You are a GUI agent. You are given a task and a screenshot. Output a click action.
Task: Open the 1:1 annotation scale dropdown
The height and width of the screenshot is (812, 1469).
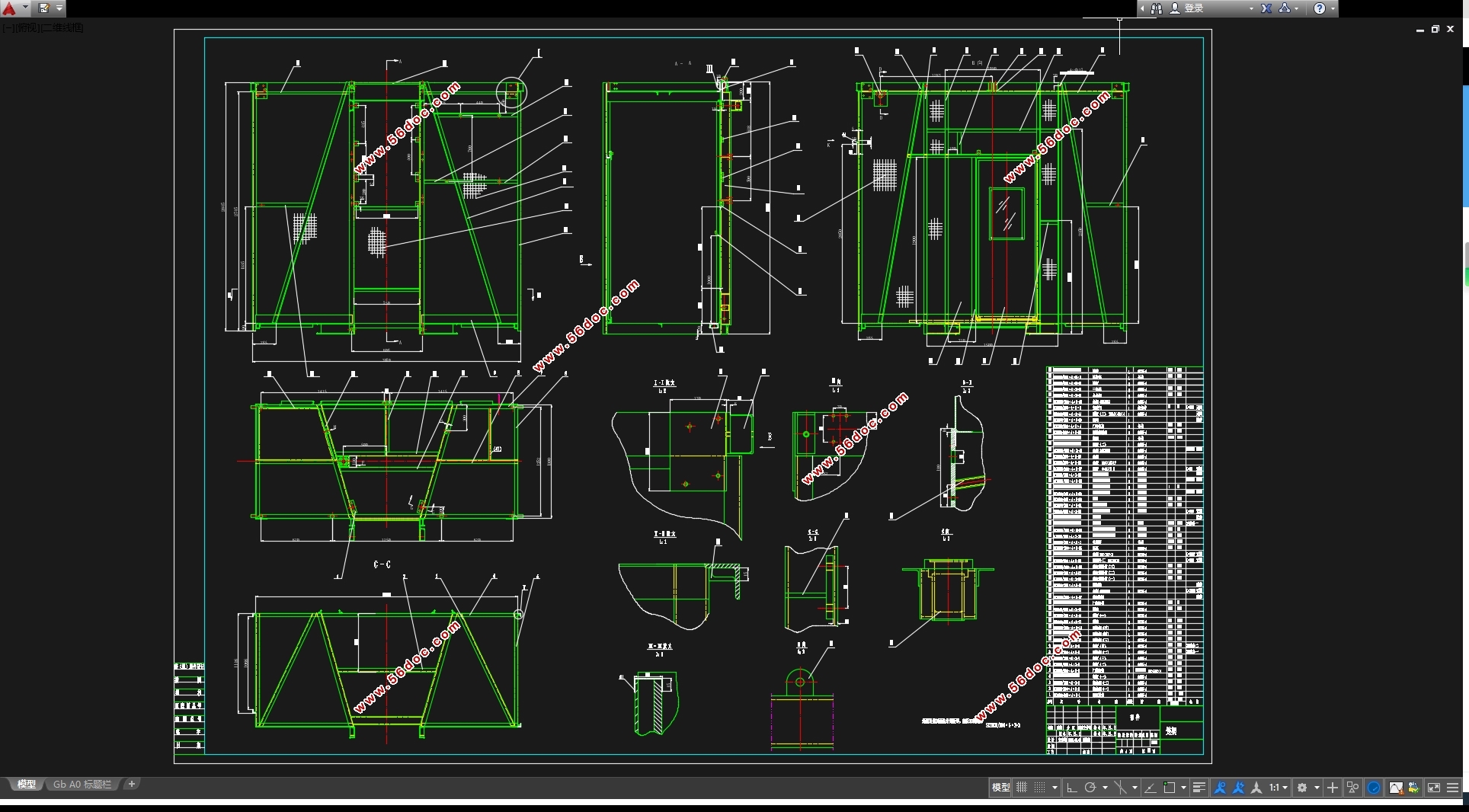tap(1278, 788)
